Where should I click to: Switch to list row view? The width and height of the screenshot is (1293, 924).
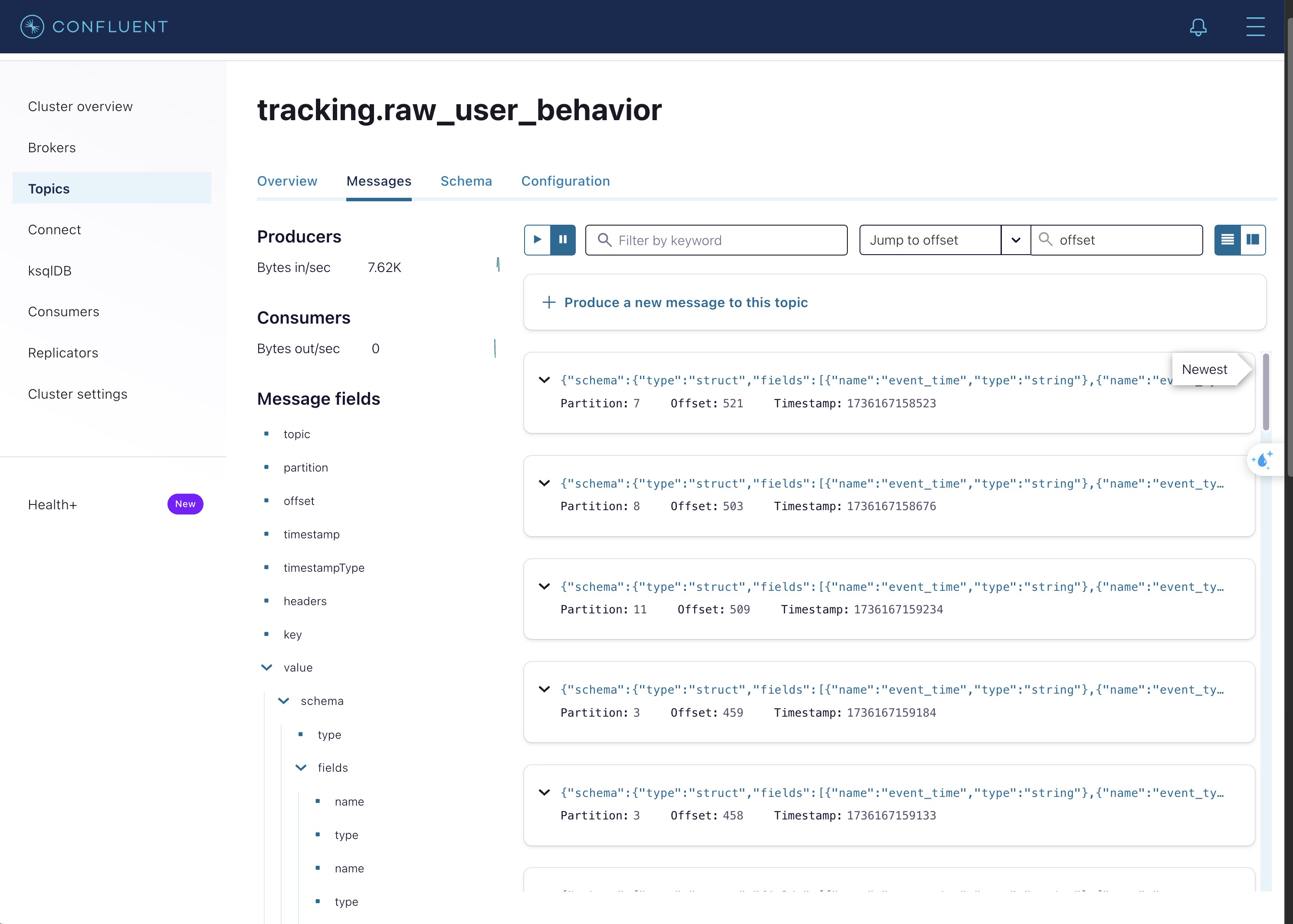pos(1227,239)
